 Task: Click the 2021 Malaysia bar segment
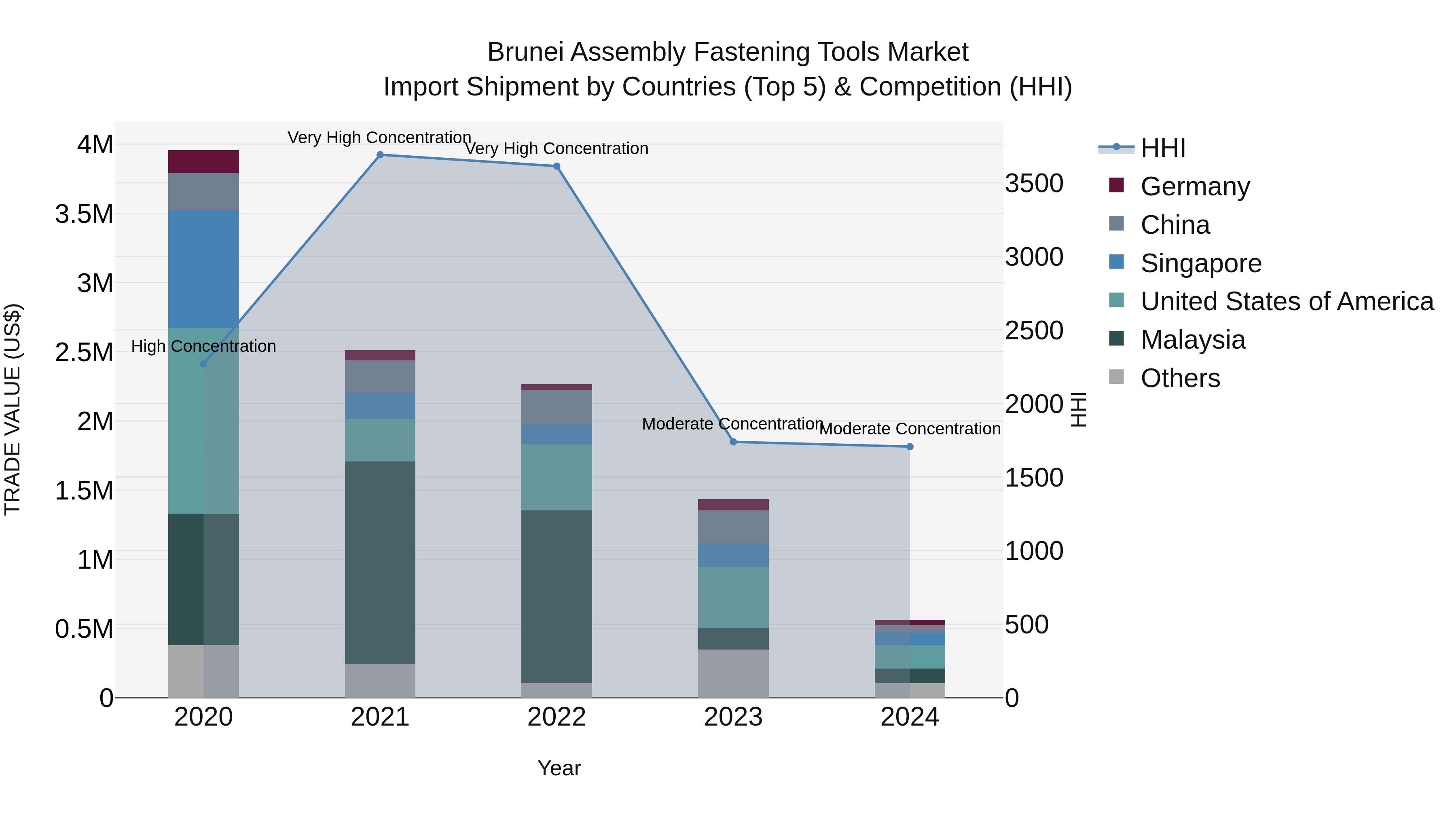(x=381, y=563)
